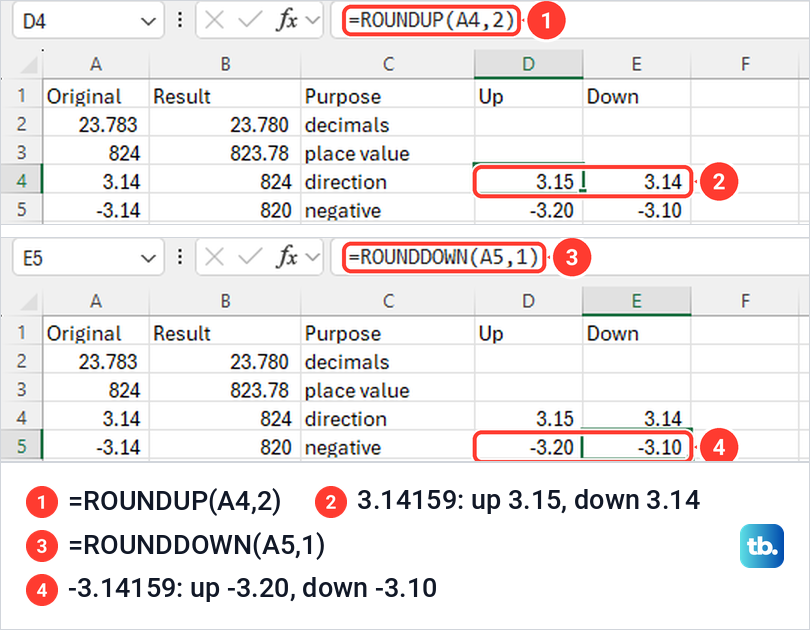The height and width of the screenshot is (630, 810).
Task: Select column B header in the upper sheet
Action: pyautogui.click(x=225, y=65)
